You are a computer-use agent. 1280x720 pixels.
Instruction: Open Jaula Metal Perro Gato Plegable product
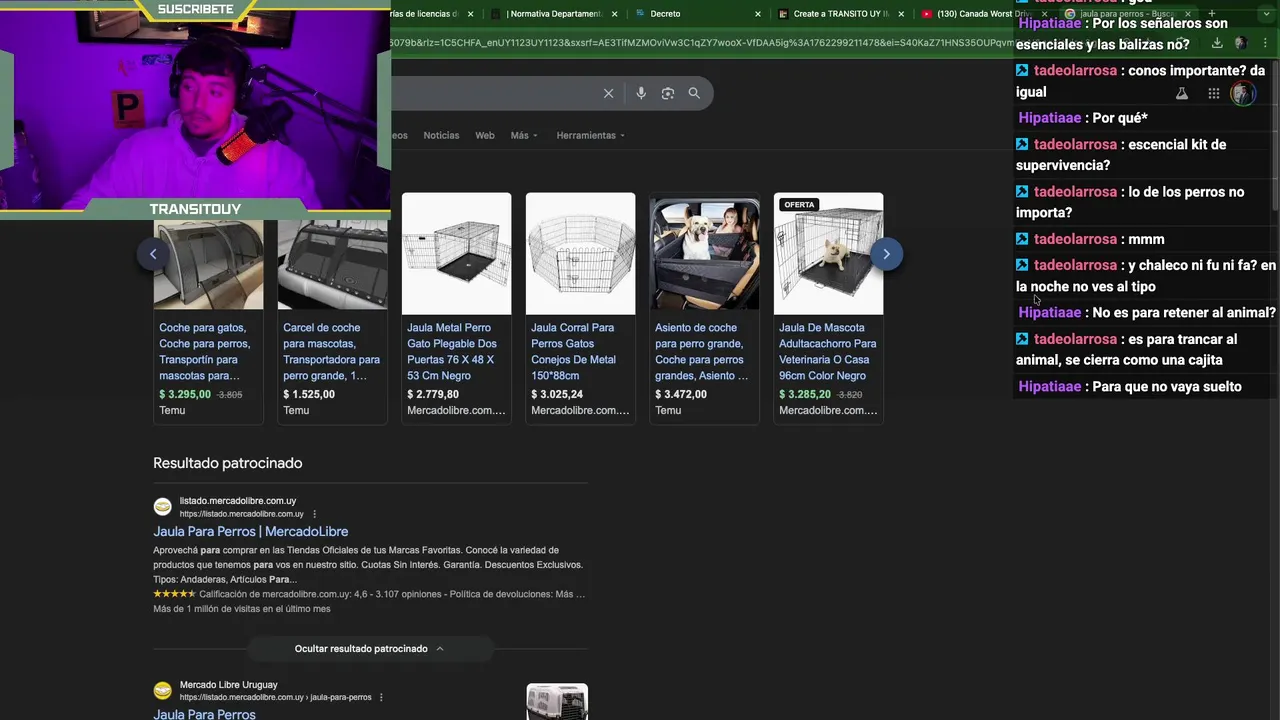[451, 351]
